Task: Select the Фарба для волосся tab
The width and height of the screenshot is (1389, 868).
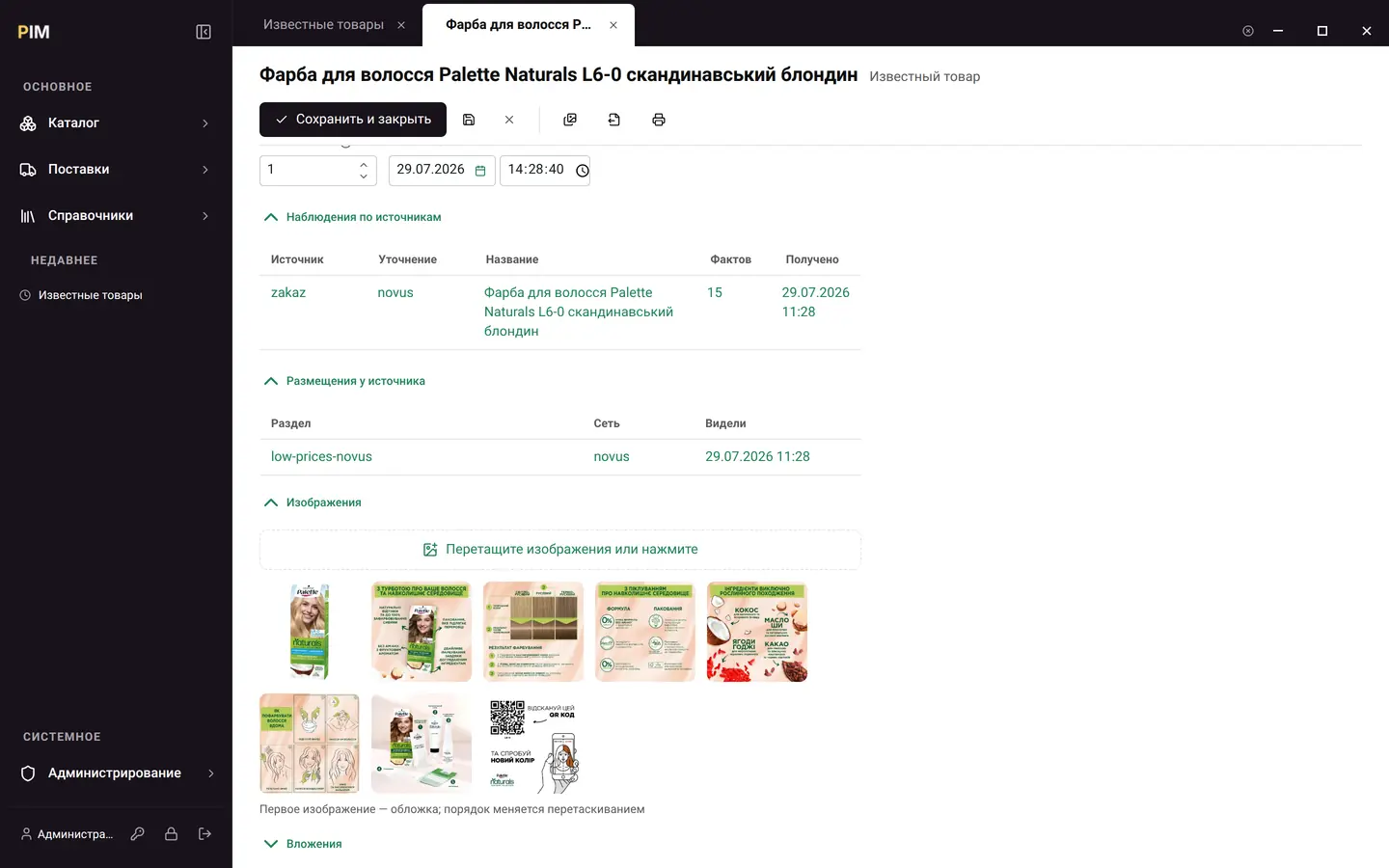Action: [x=518, y=24]
